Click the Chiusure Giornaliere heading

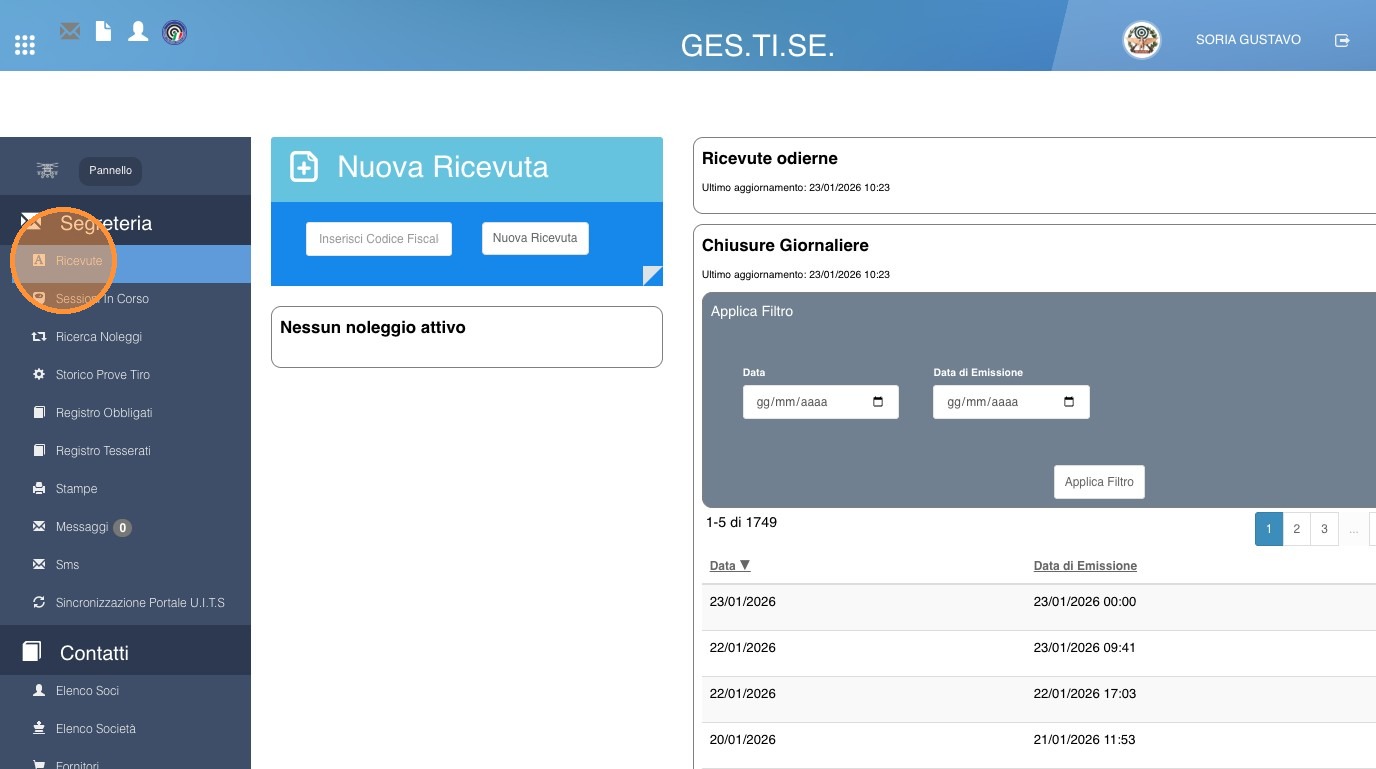click(x=785, y=245)
